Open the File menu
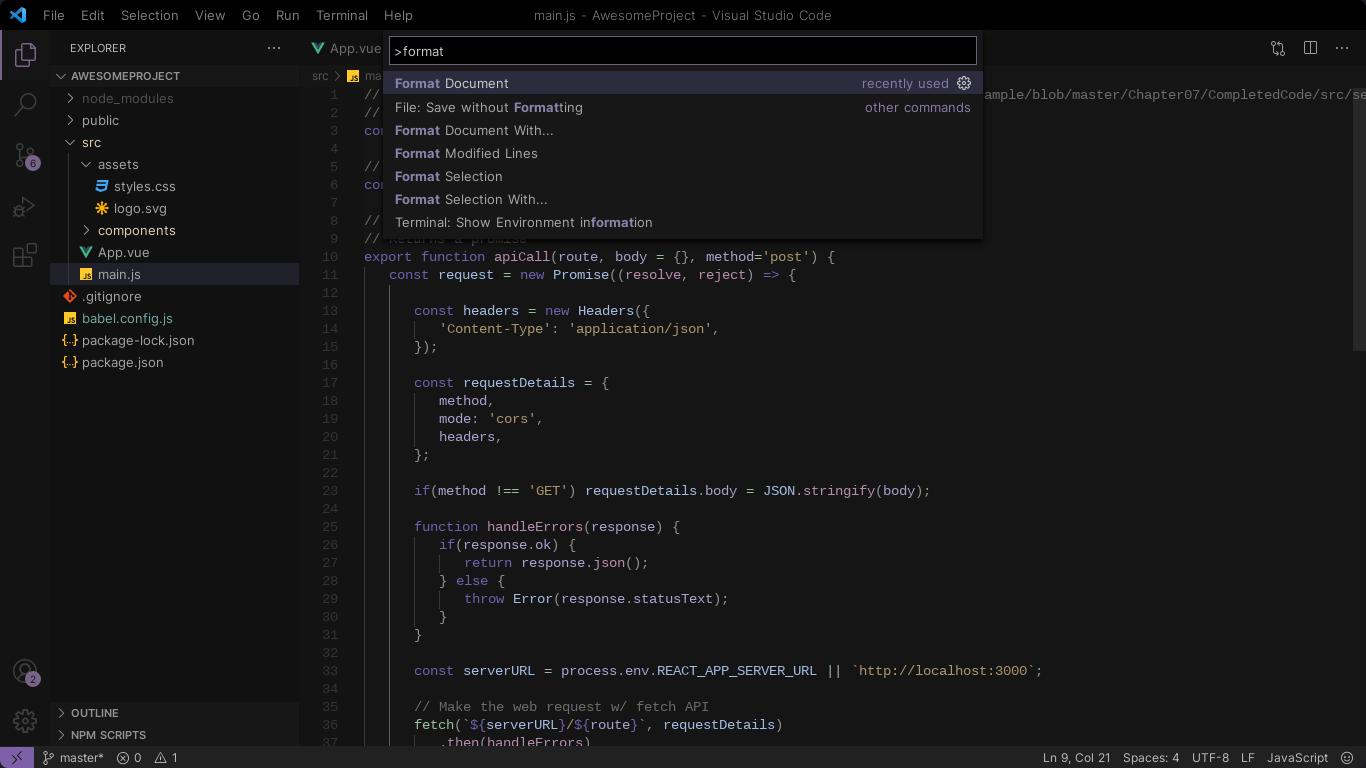The width and height of the screenshot is (1366, 768). (53, 15)
